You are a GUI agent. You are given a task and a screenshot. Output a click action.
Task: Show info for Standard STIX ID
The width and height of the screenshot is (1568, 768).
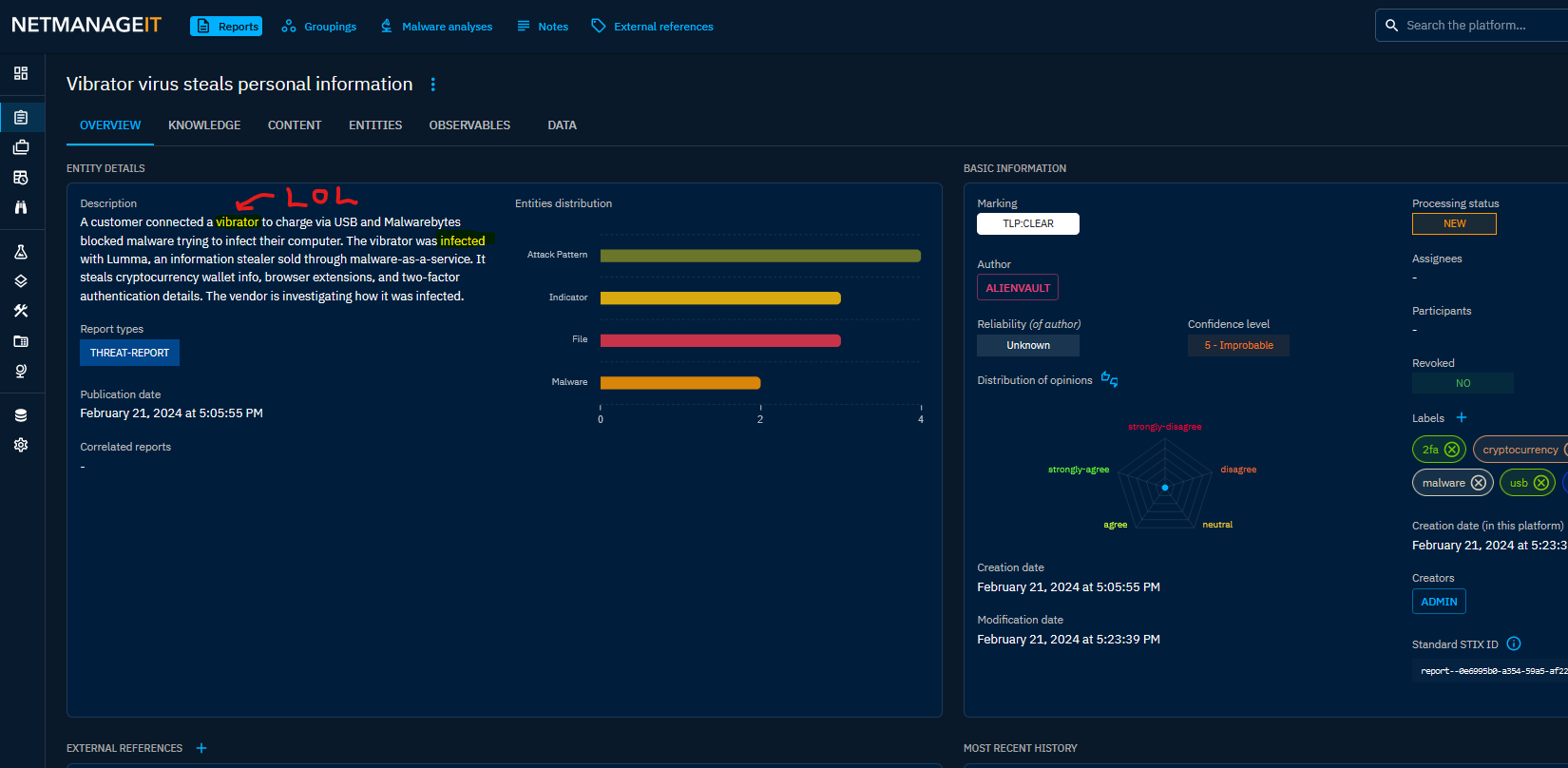[1514, 643]
